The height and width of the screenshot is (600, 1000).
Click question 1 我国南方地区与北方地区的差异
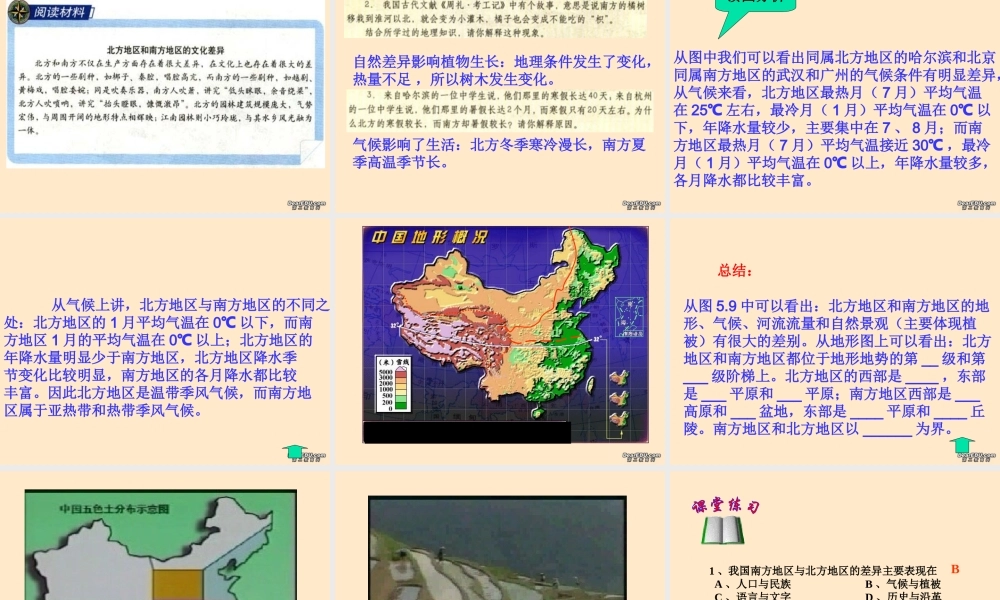pos(823,571)
